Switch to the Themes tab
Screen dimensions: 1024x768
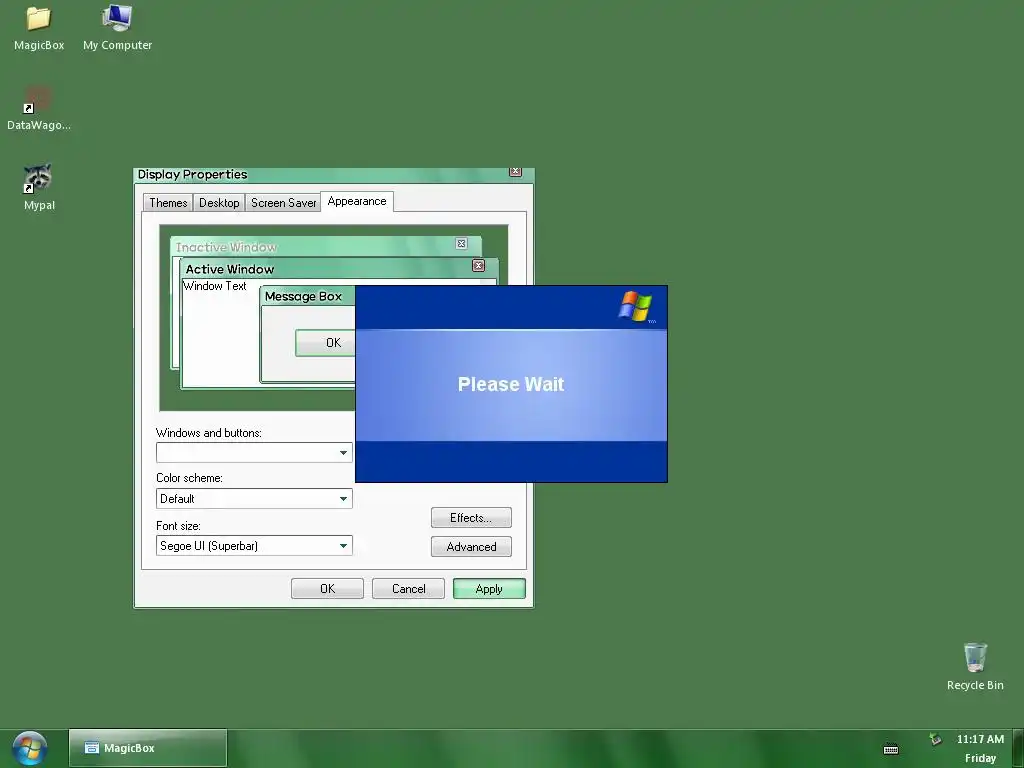click(168, 203)
